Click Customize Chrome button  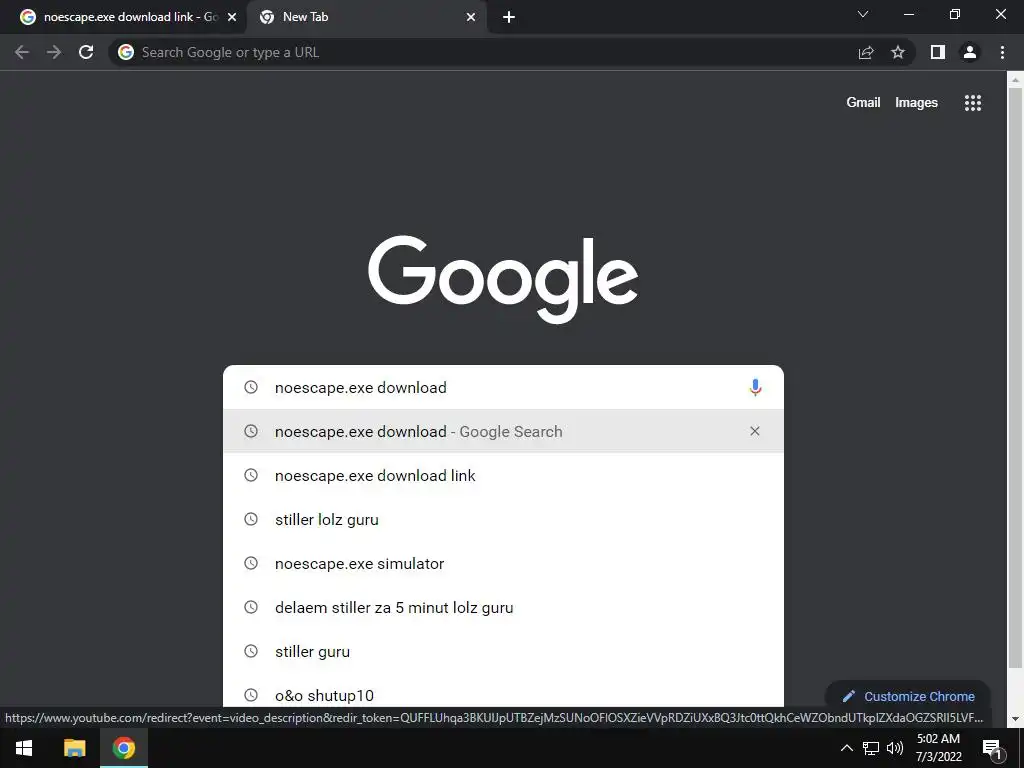click(908, 696)
